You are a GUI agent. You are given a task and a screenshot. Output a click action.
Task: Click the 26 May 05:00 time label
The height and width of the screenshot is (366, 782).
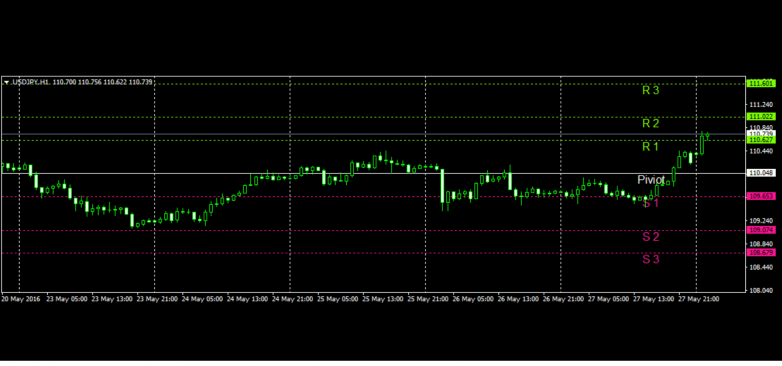click(473, 299)
